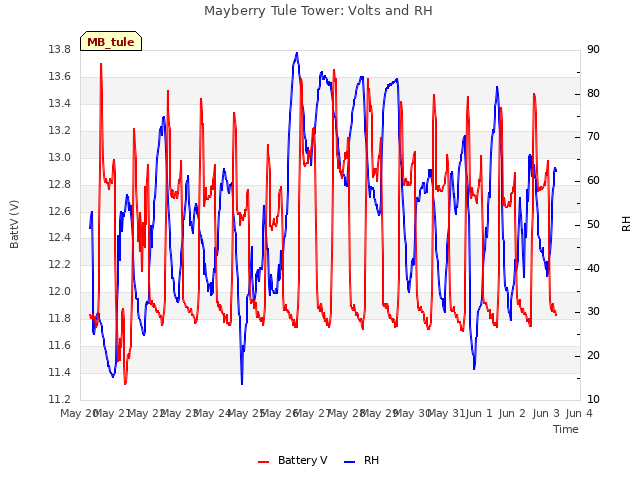Click the 50 right axis tick
The height and width of the screenshot is (480, 640).
[x=593, y=225]
